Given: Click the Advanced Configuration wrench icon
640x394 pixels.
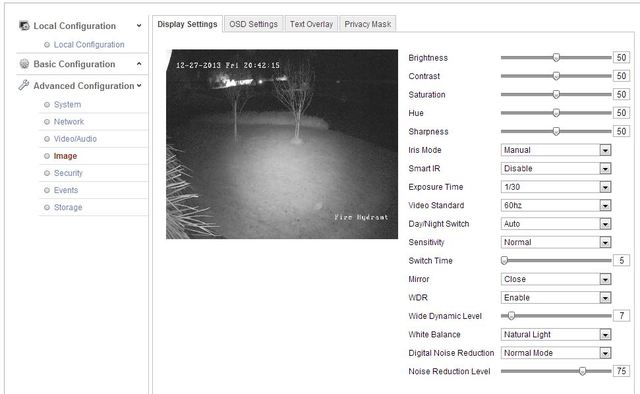Looking at the screenshot, I should (x=24, y=85).
